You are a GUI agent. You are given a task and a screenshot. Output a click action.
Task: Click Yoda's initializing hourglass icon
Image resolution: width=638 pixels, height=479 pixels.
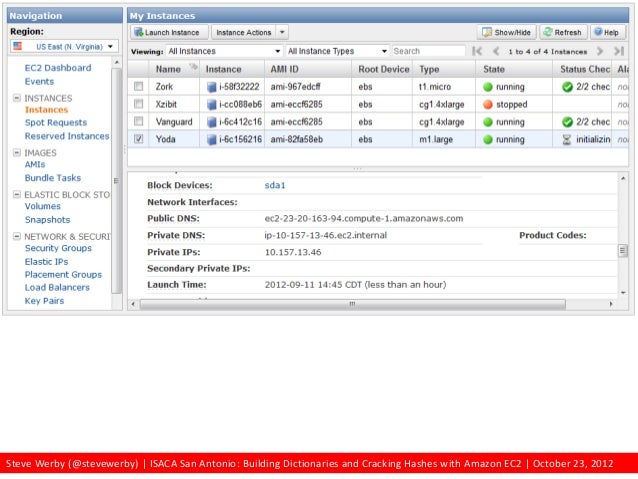pyautogui.click(x=566, y=140)
